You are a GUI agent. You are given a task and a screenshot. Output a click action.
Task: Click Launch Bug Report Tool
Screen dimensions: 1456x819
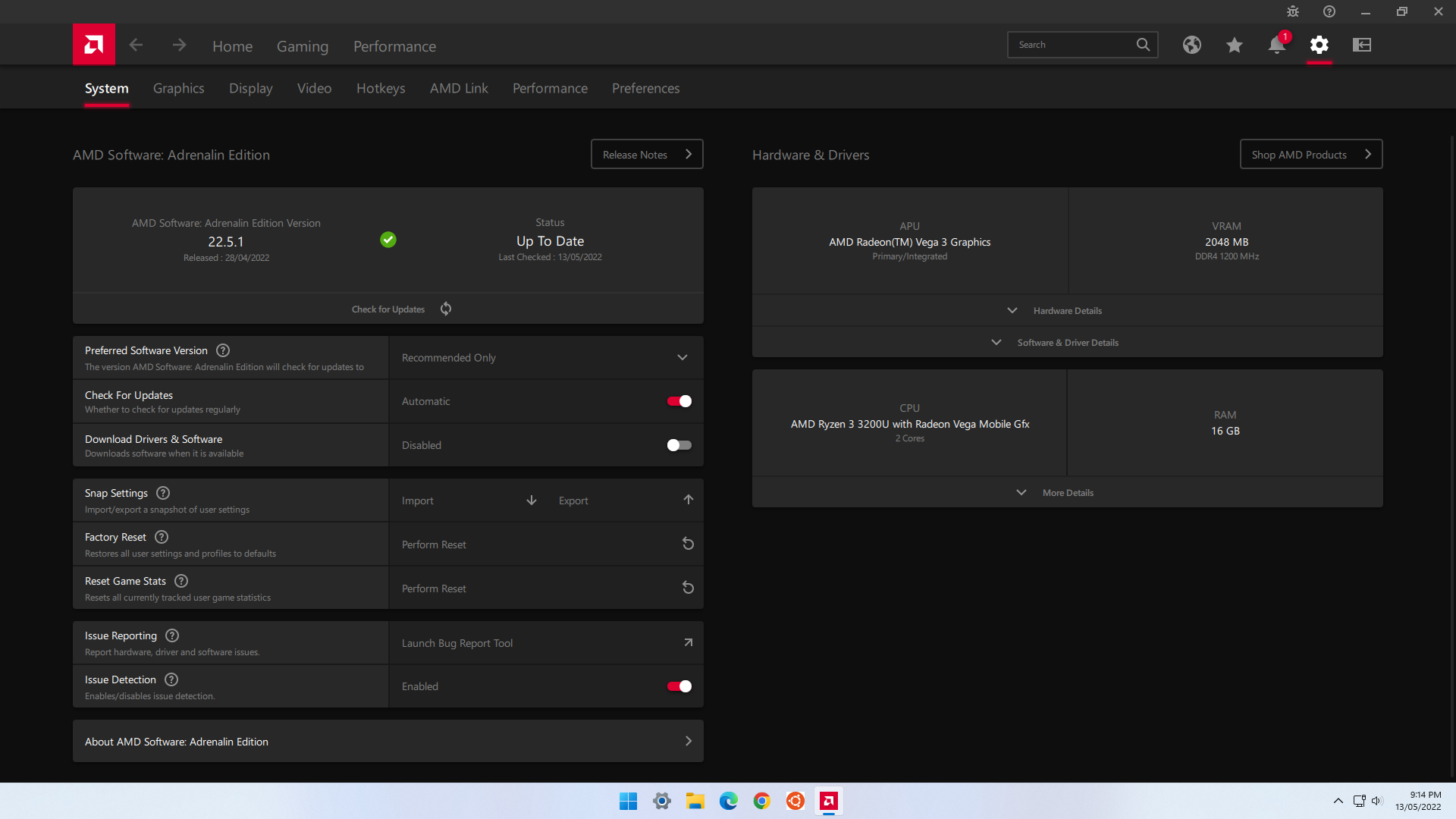[457, 643]
